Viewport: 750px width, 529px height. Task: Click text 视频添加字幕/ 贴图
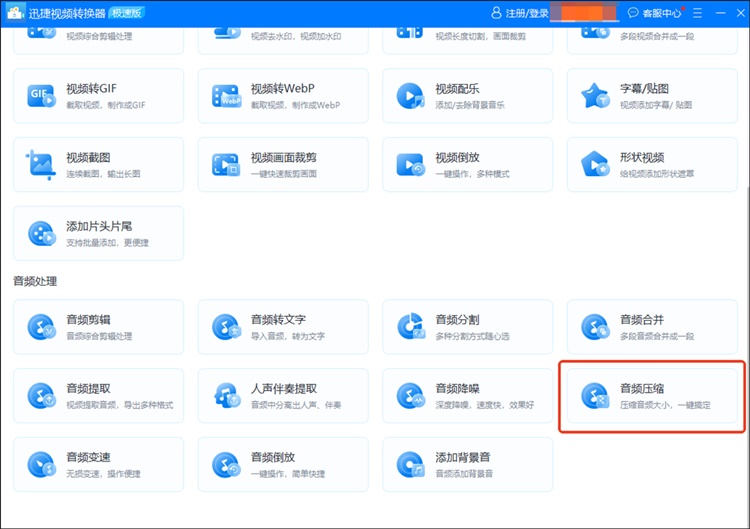(x=656, y=105)
